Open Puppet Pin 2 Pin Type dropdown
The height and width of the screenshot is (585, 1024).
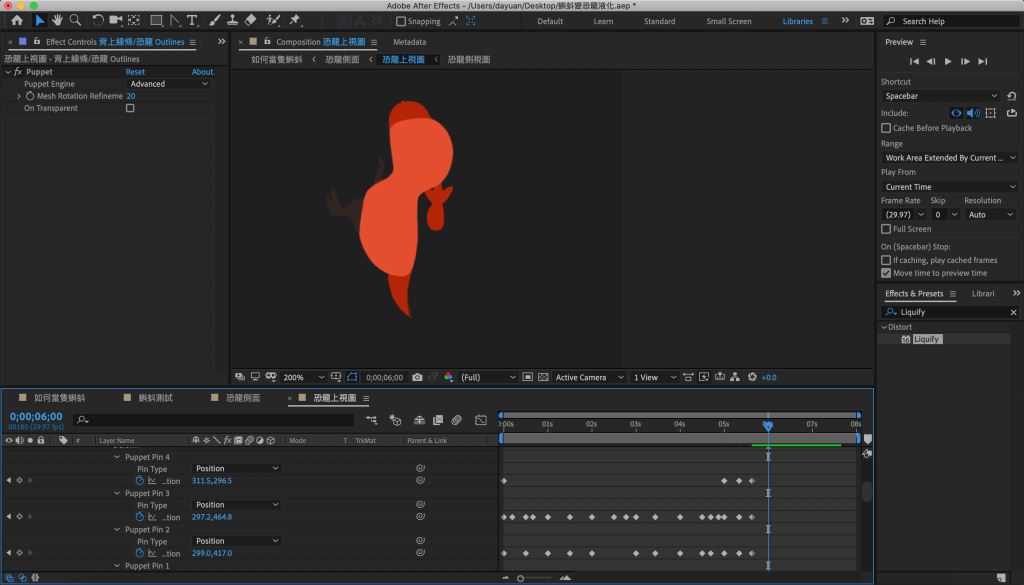coord(236,541)
